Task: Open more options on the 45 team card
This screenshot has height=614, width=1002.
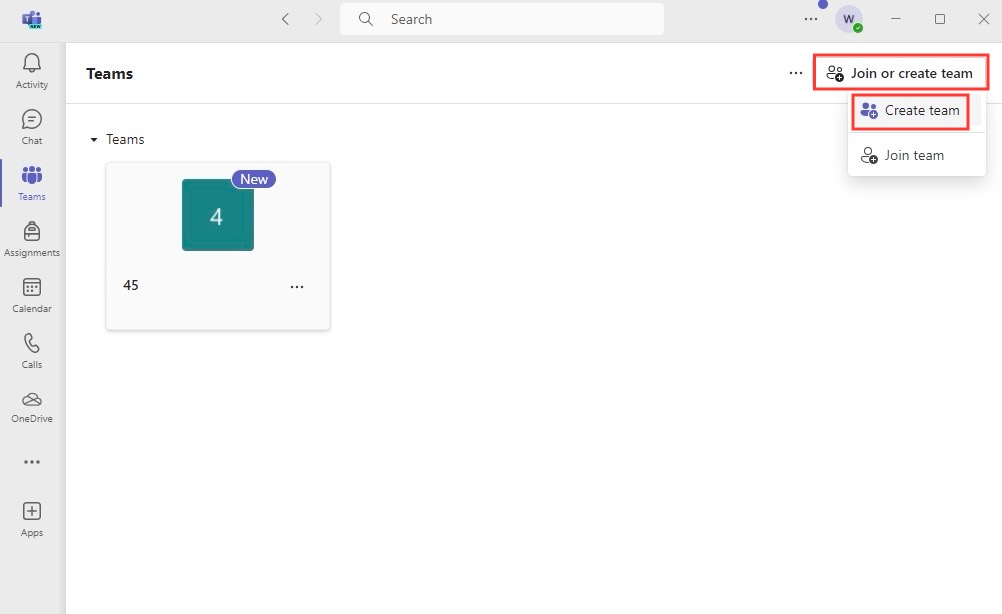Action: (297, 287)
